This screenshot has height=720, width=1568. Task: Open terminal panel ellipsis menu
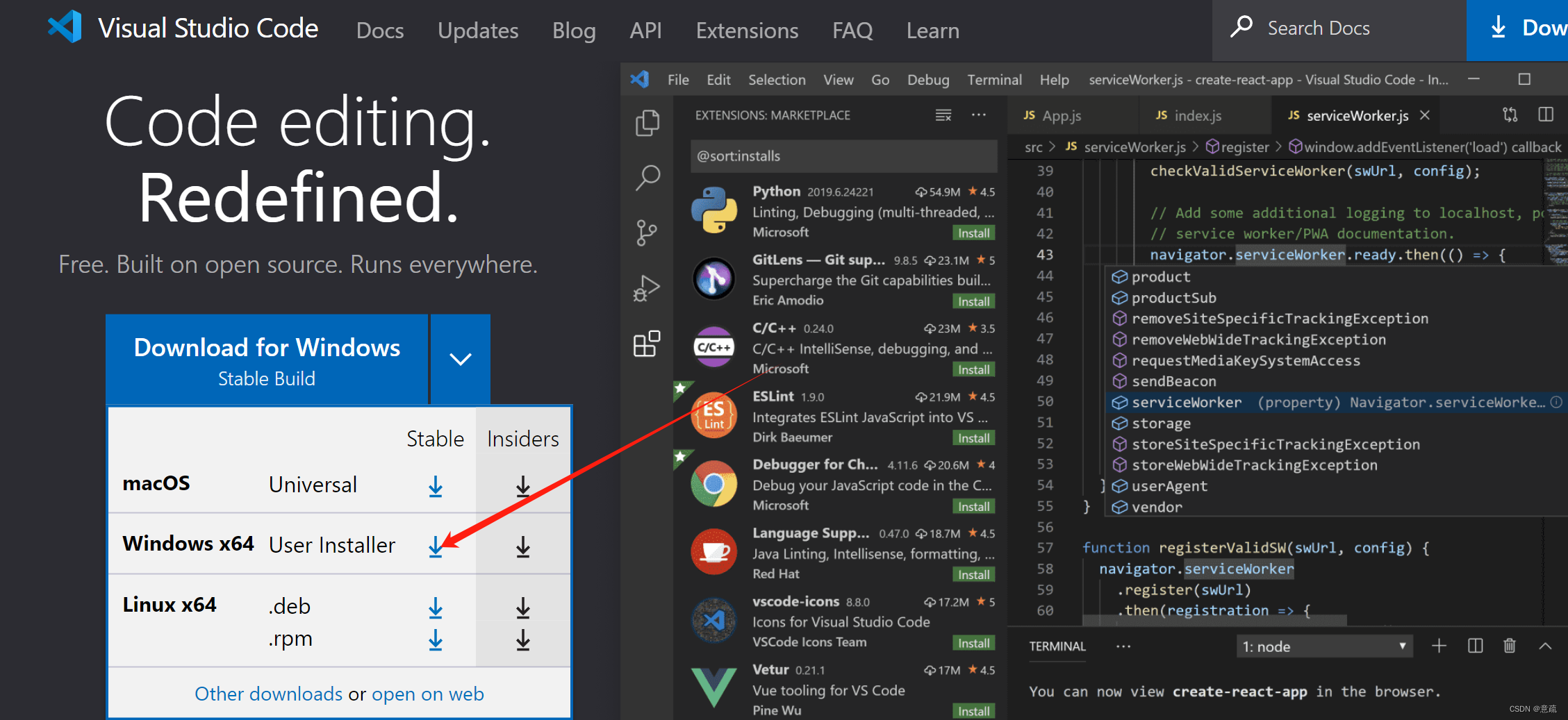pos(1123,646)
